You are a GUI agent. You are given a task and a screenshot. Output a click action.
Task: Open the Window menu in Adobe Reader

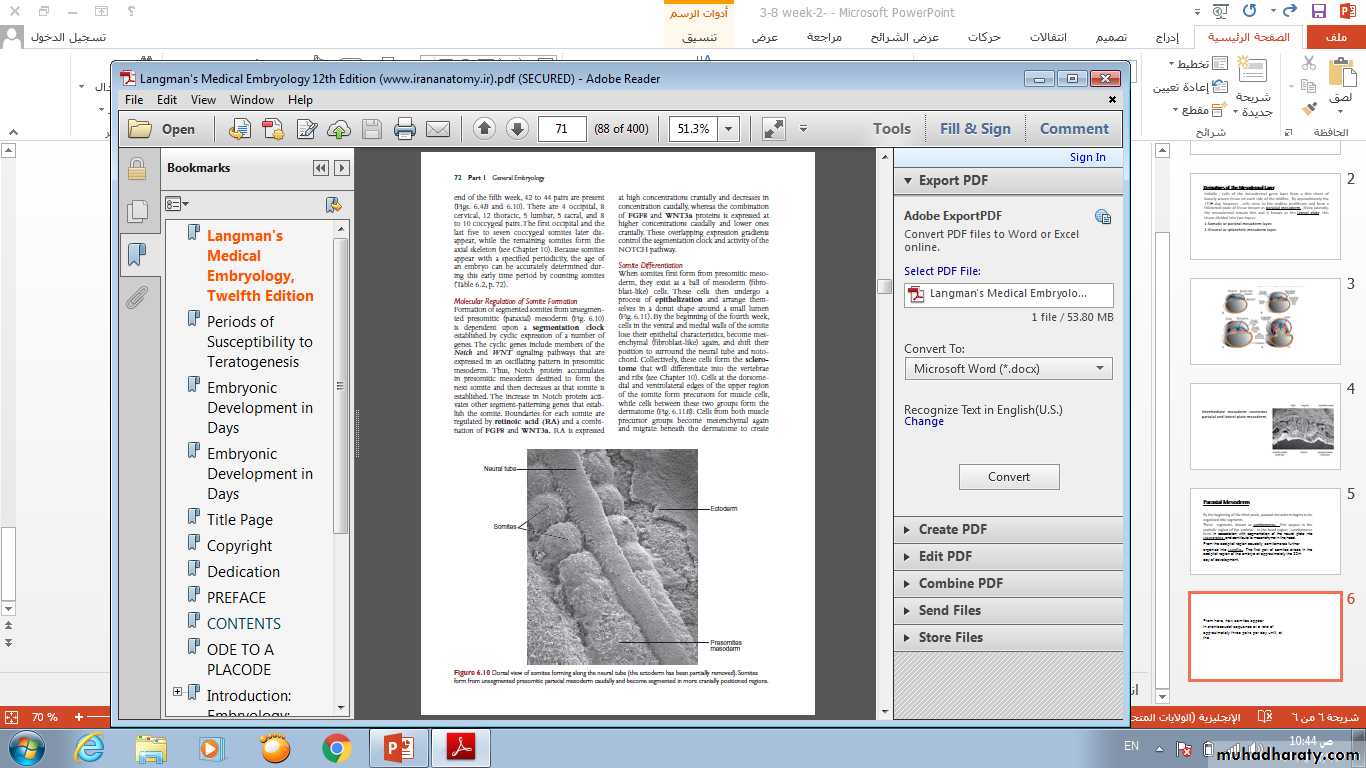251,100
